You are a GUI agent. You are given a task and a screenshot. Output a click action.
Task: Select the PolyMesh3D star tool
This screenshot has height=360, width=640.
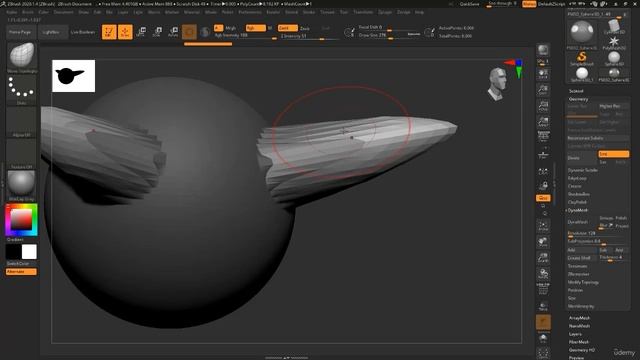coord(614,42)
